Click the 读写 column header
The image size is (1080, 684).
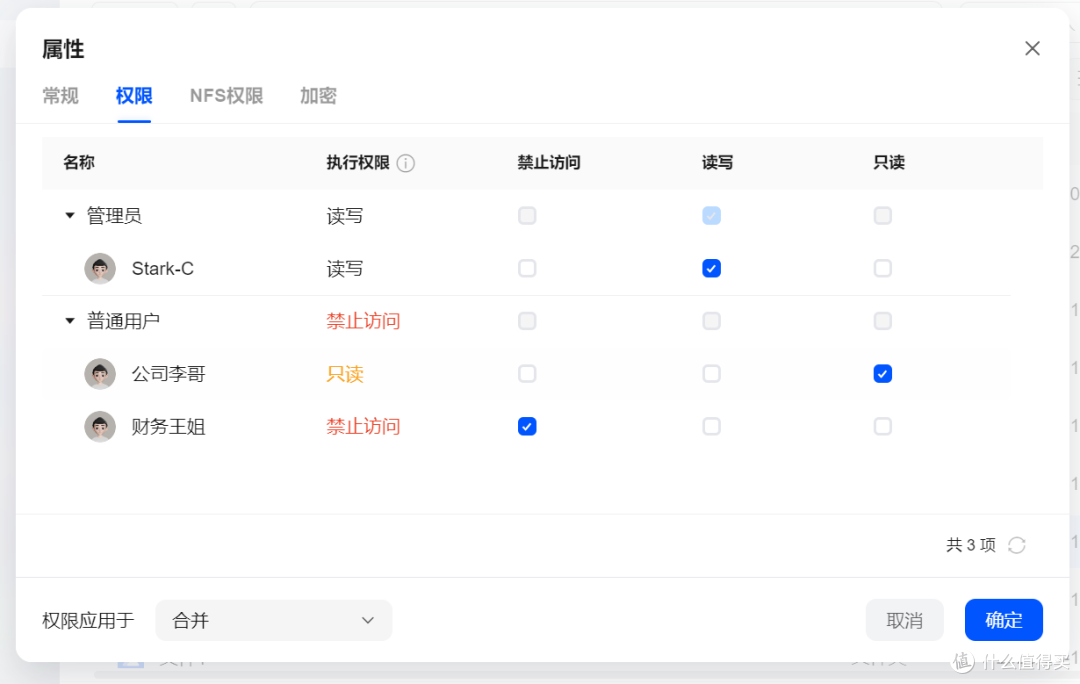click(x=717, y=163)
